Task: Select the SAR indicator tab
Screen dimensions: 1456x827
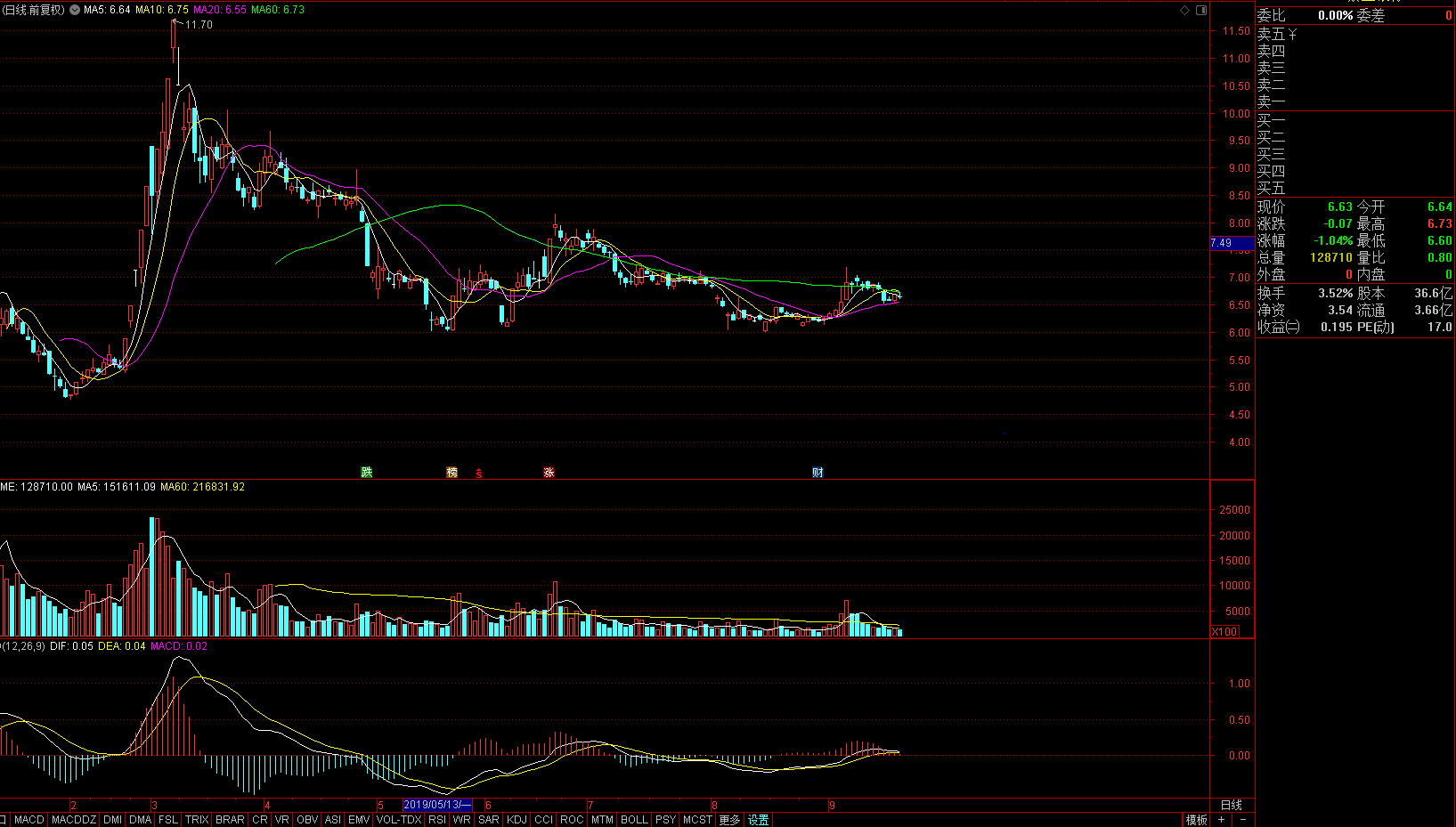Action: click(488, 820)
